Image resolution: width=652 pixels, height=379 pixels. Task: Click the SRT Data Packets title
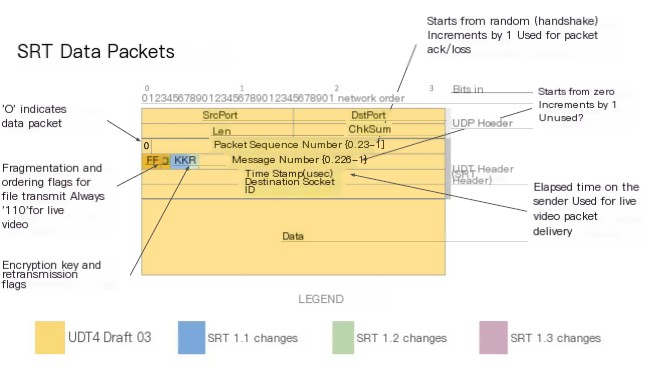point(96,52)
